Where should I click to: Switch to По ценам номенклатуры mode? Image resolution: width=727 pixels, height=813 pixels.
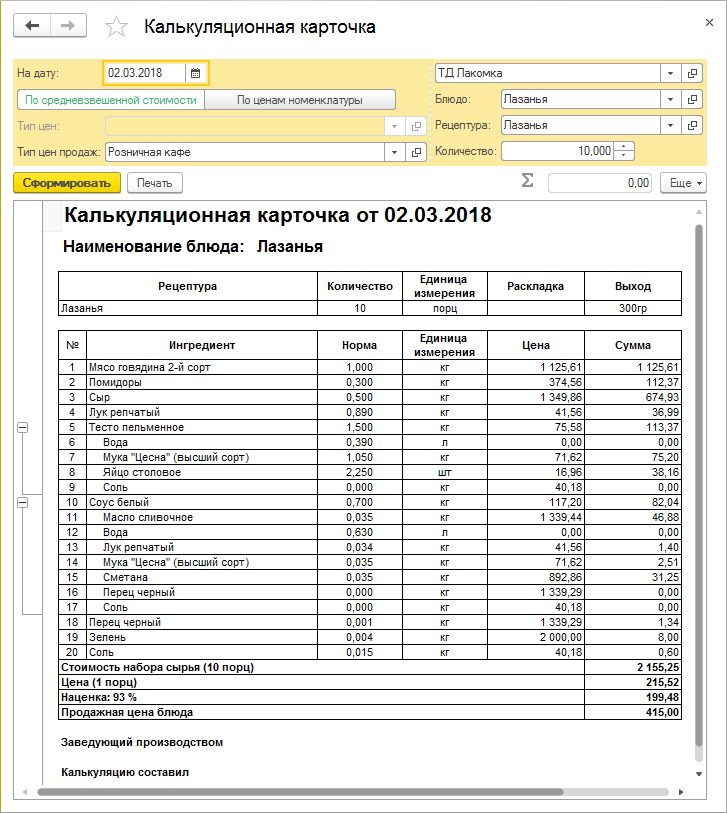click(299, 100)
